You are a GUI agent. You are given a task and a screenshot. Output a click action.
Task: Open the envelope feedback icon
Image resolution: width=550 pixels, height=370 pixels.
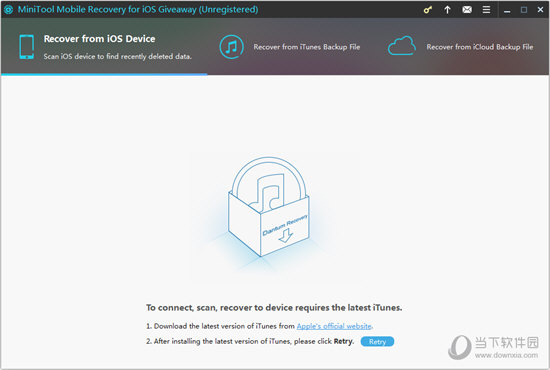pyautogui.click(x=467, y=10)
